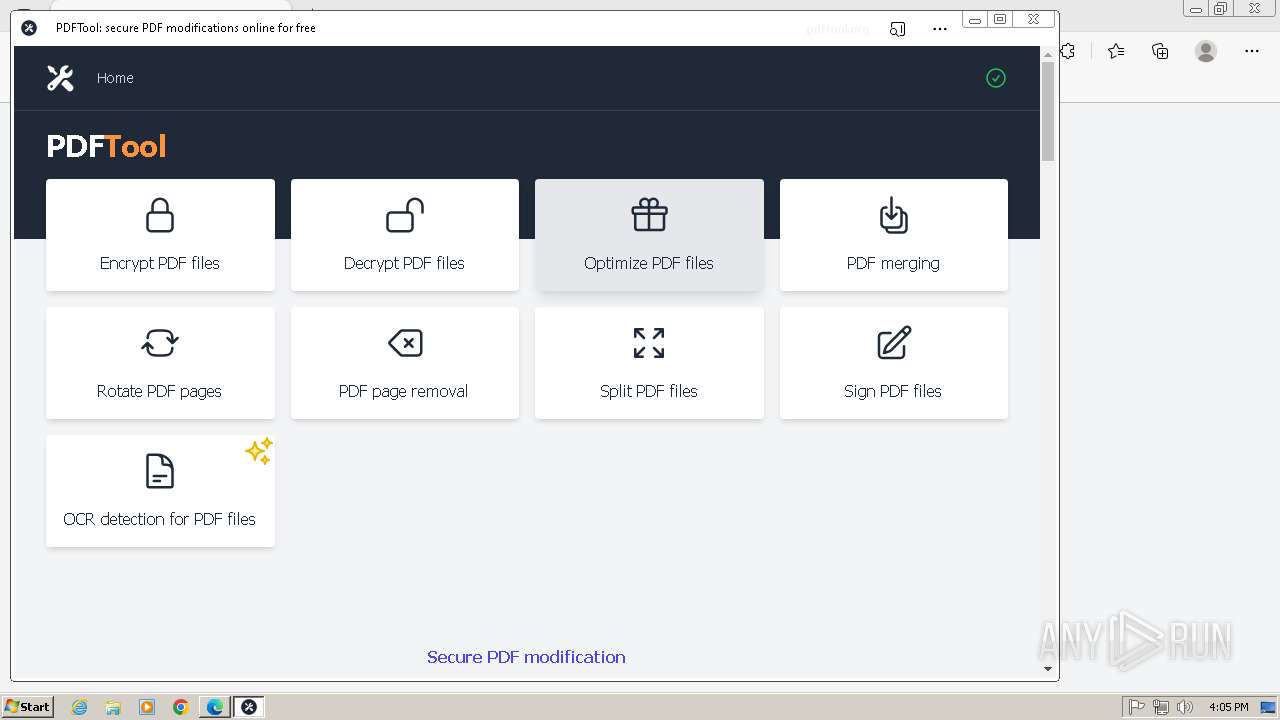The height and width of the screenshot is (720, 1280).
Task: Click the PDF merging label
Action: click(893, 263)
